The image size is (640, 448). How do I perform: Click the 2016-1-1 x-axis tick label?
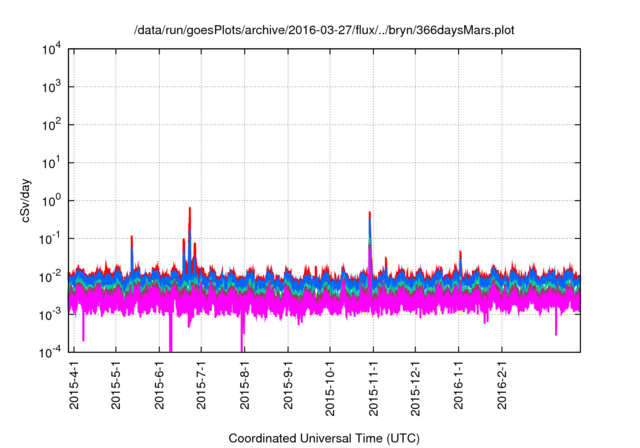[459, 385]
